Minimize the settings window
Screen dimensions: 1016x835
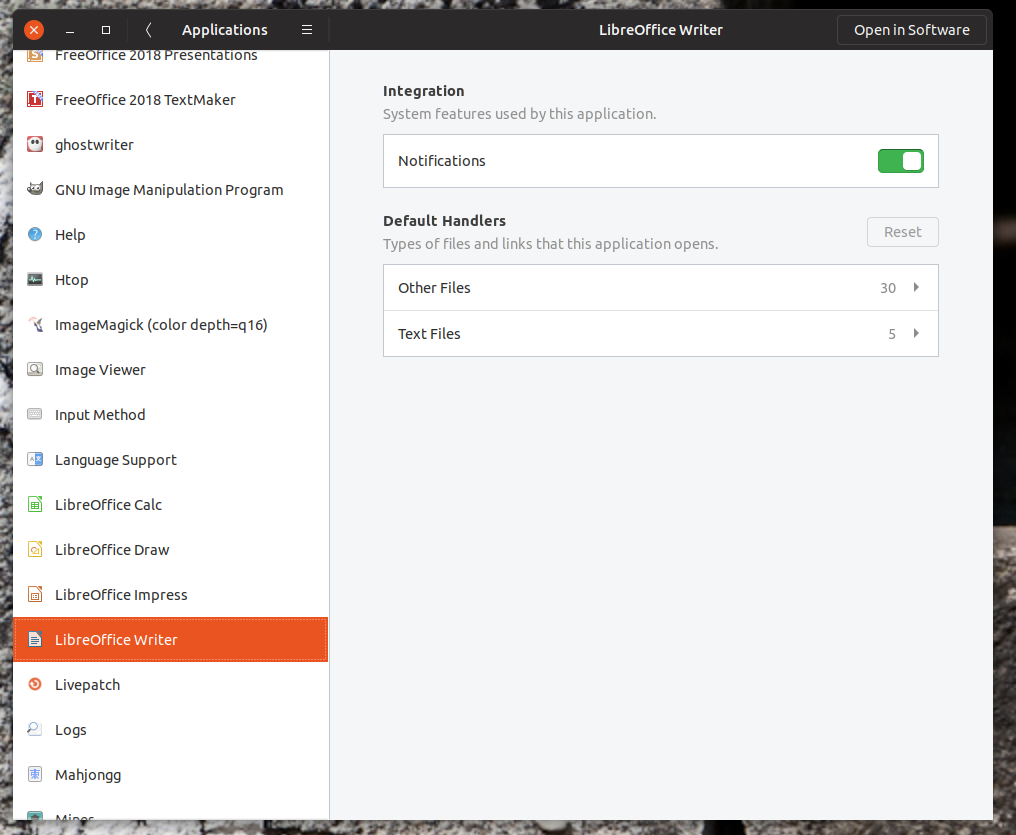(x=70, y=30)
